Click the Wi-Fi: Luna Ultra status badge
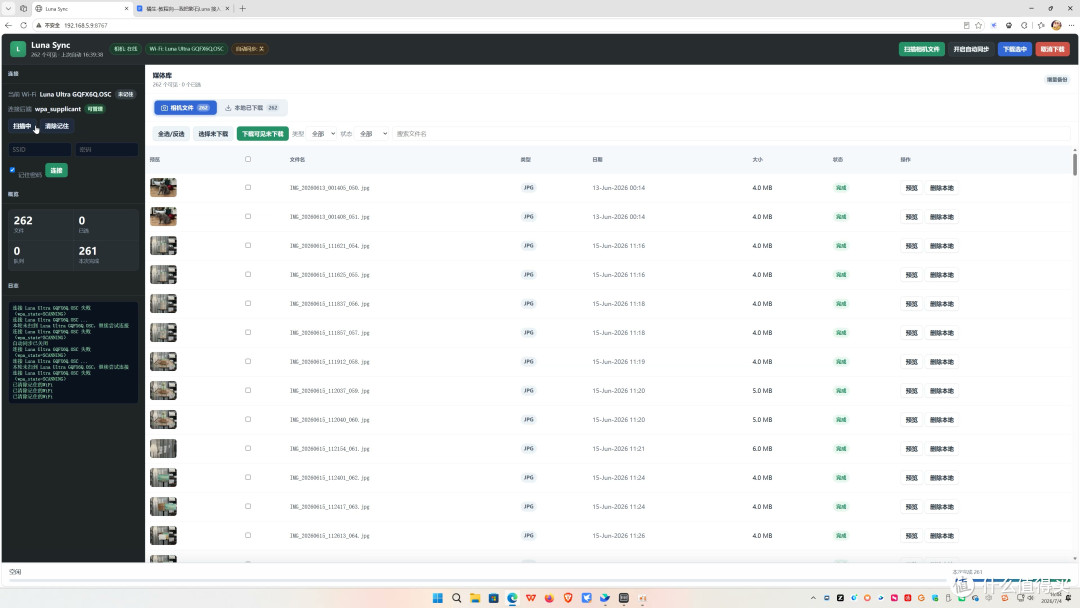Screen dimensions: 1080x608 pyautogui.click(x=186, y=49)
